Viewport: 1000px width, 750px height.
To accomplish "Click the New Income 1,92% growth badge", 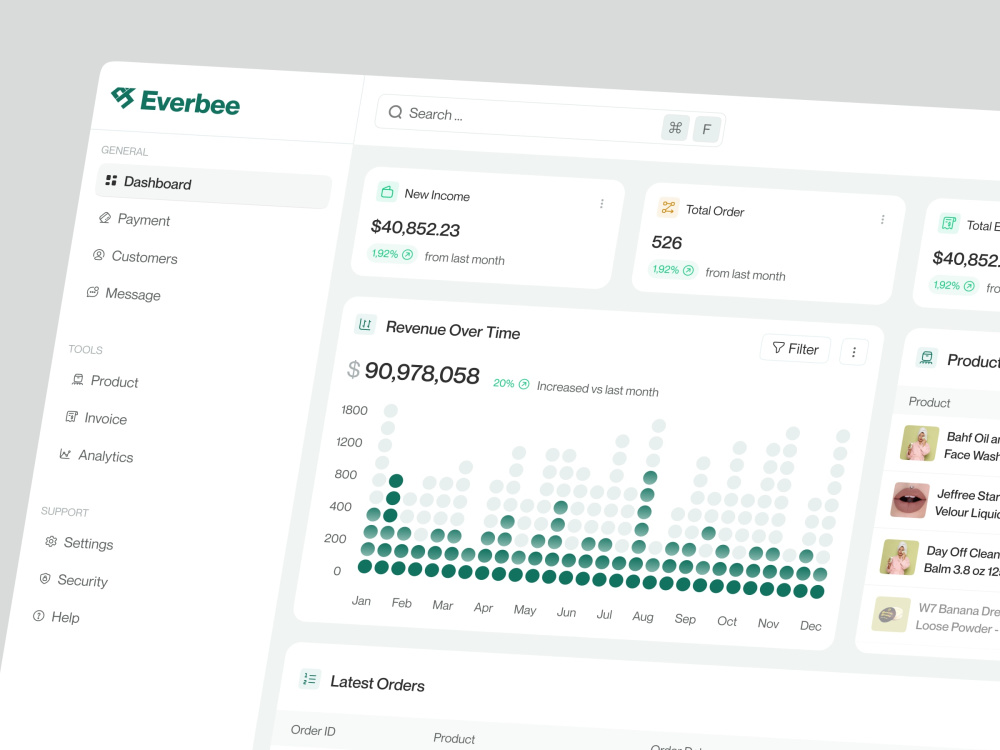I will [x=392, y=254].
